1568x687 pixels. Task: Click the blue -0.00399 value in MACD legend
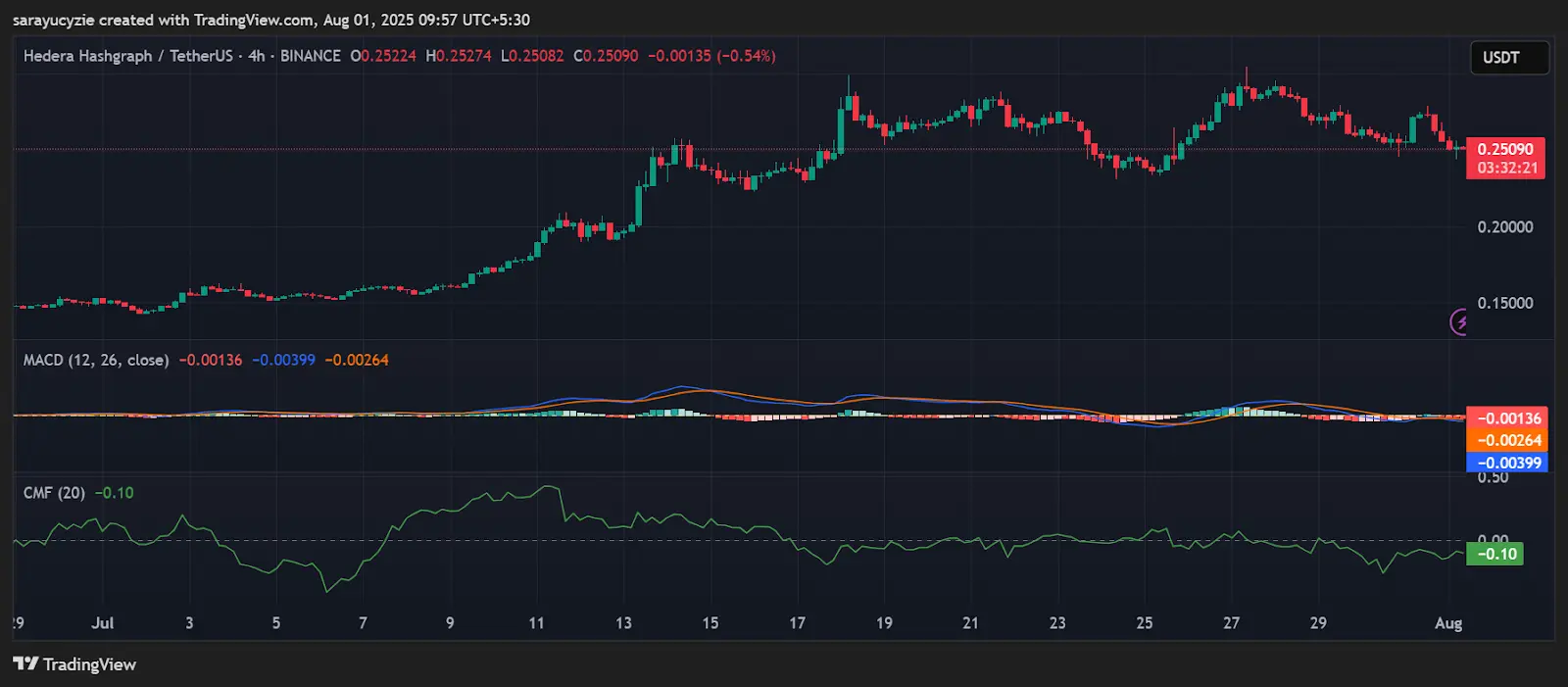284,360
